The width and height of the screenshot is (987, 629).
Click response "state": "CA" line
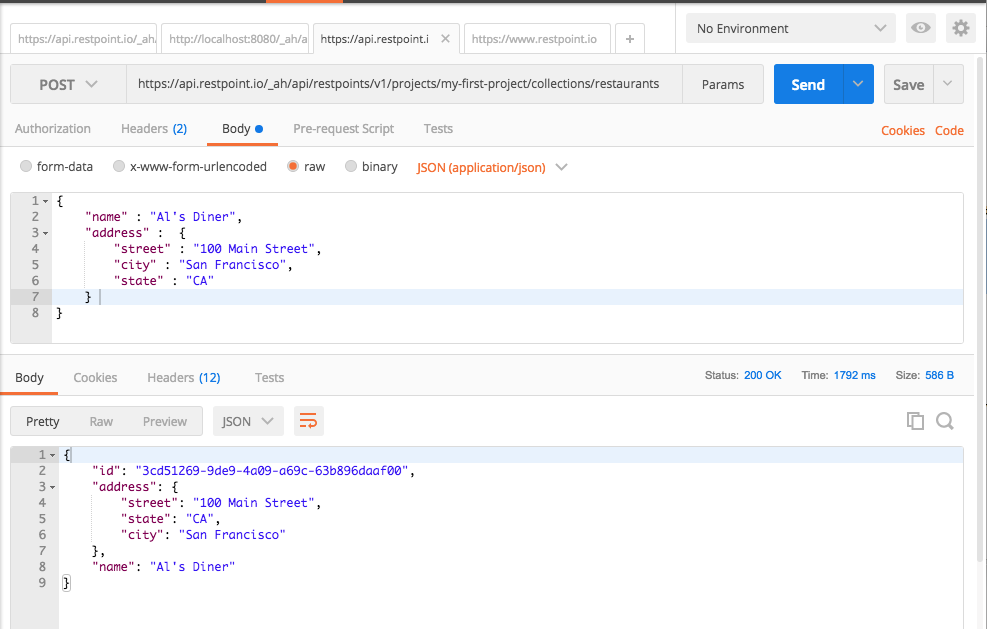171,519
